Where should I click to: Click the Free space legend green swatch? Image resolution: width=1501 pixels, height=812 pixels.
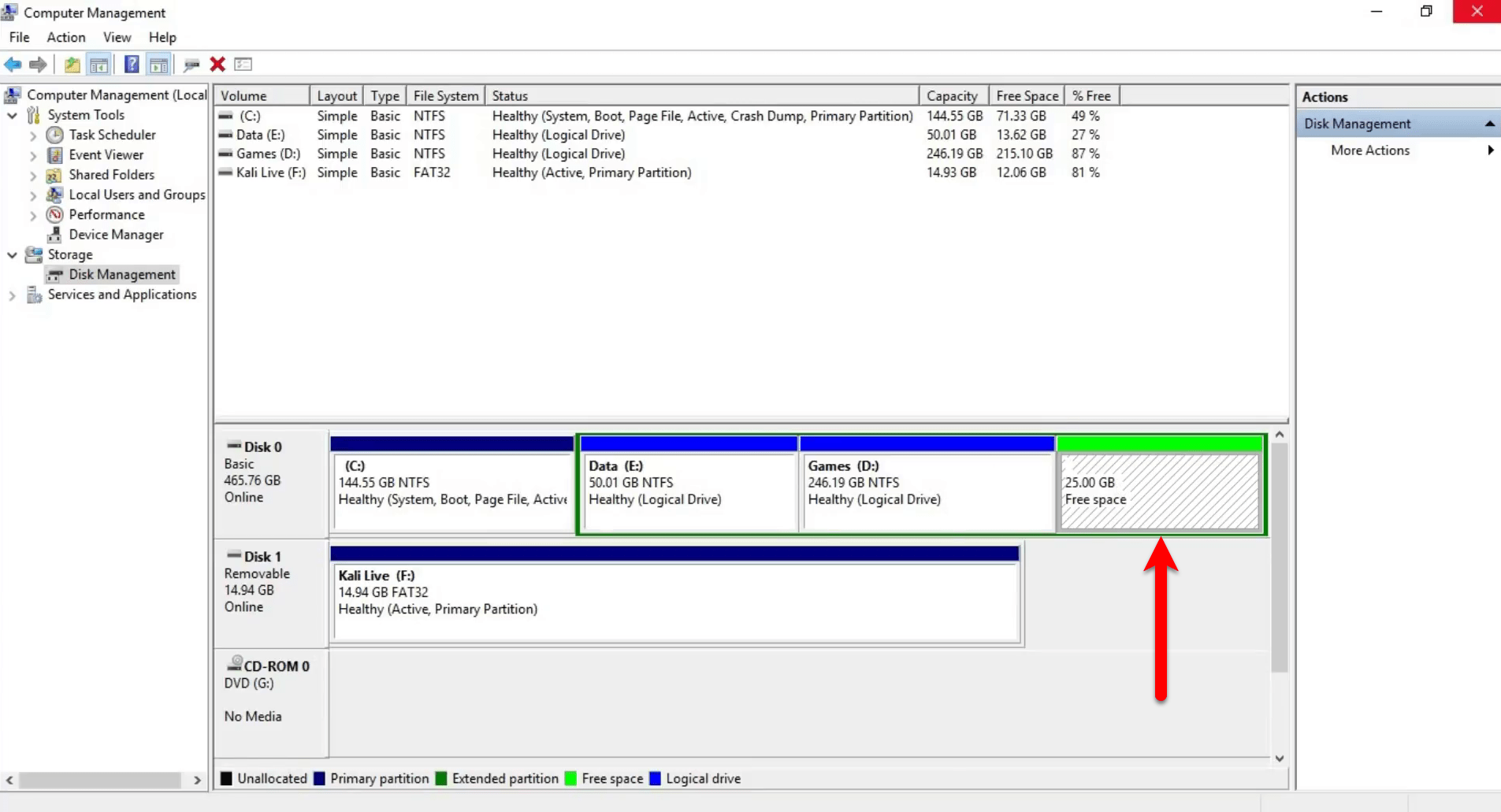570,779
